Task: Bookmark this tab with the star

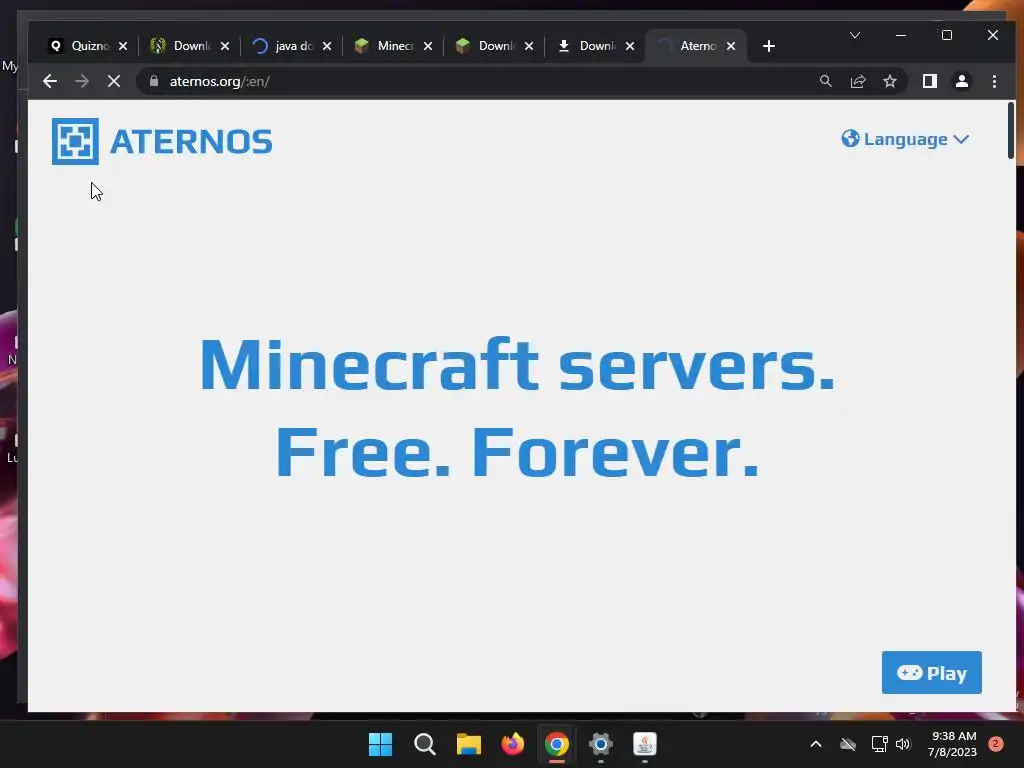Action: pos(889,81)
